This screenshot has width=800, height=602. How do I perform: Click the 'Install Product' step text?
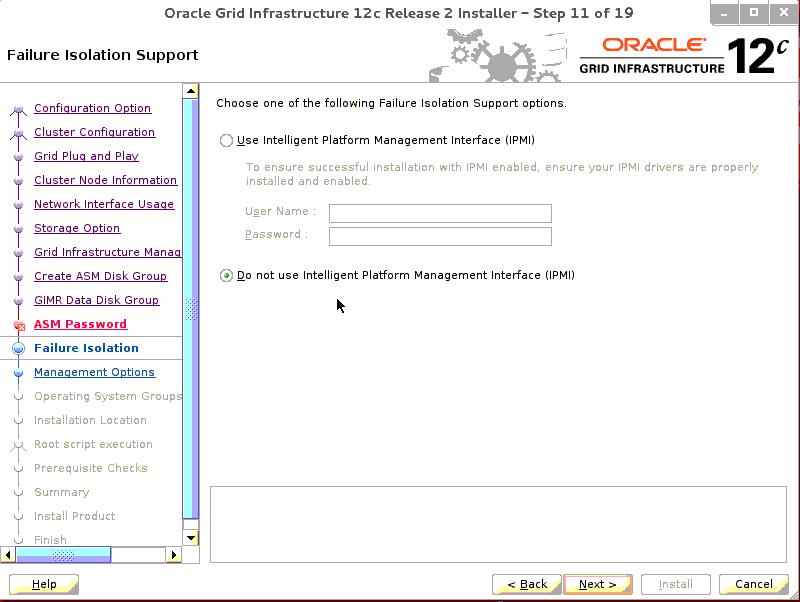(x=74, y=516)
